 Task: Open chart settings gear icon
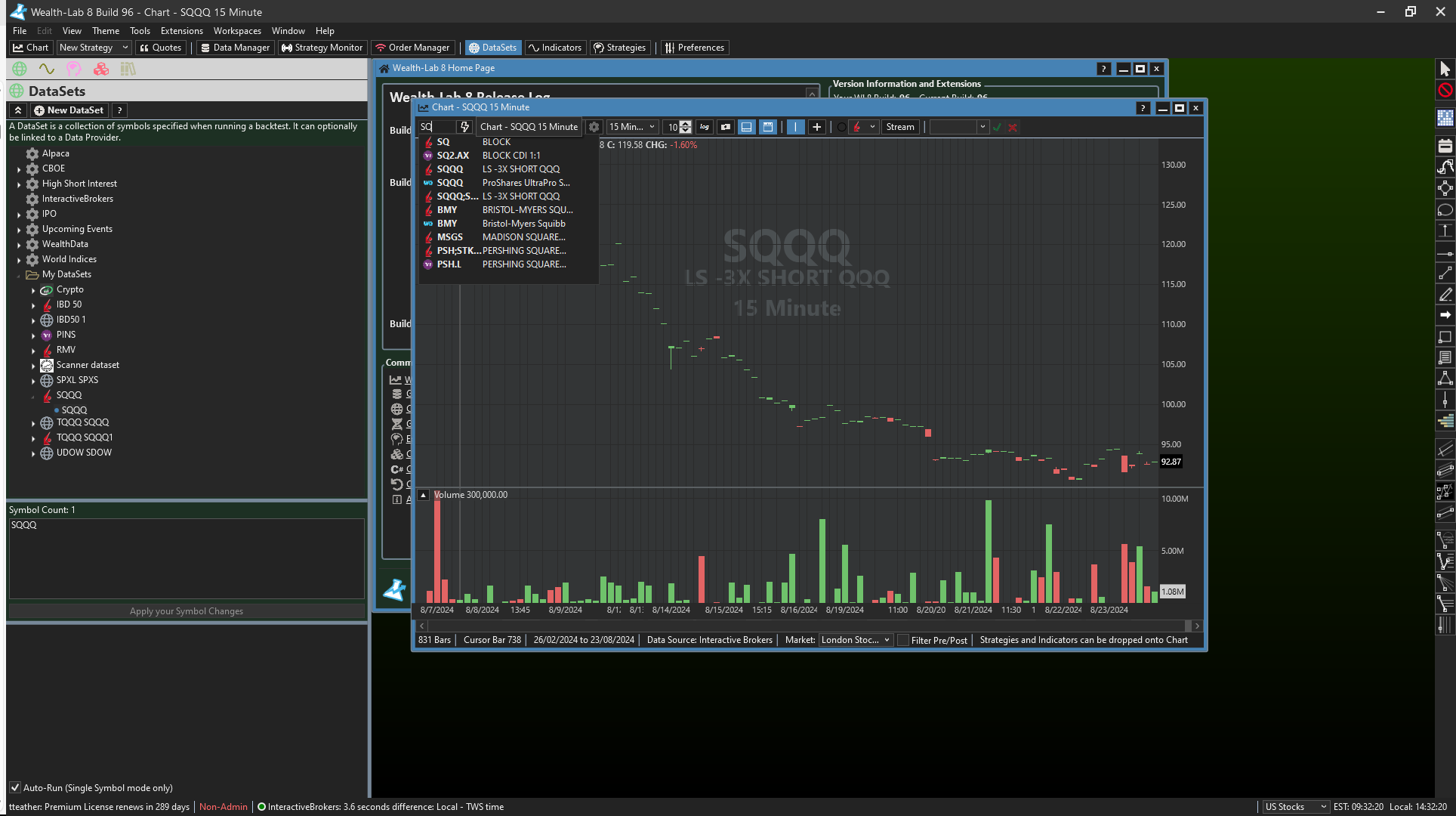(x=594, y=127)
